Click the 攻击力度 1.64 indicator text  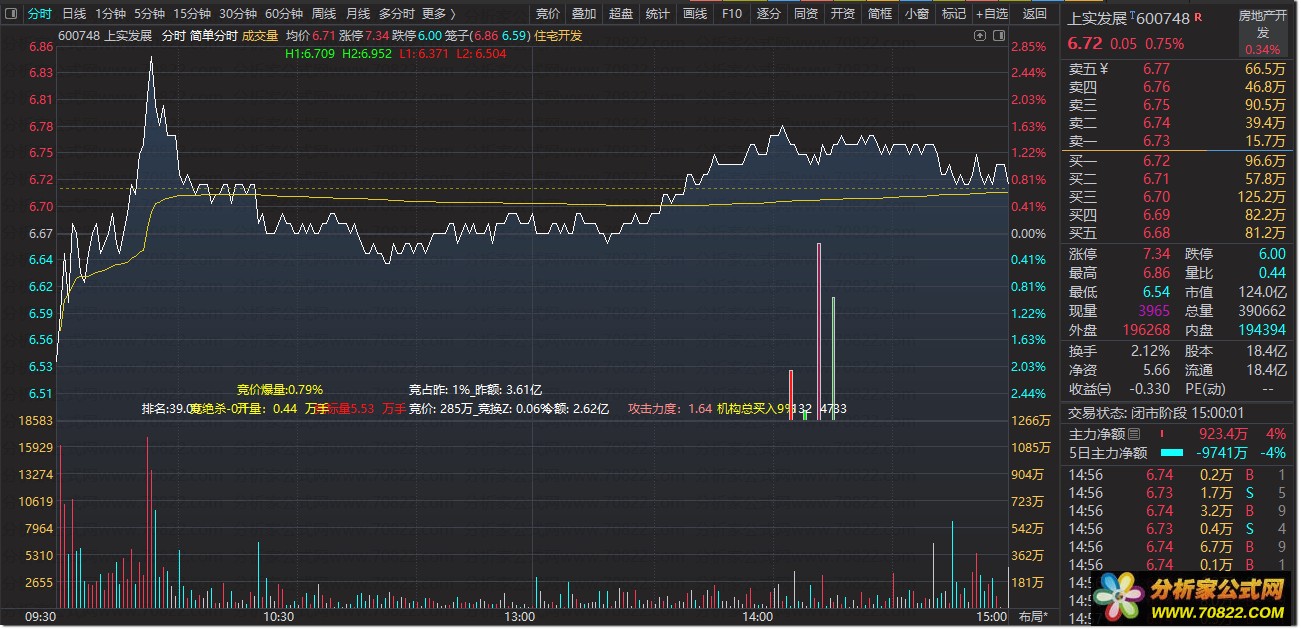point(670,408)
